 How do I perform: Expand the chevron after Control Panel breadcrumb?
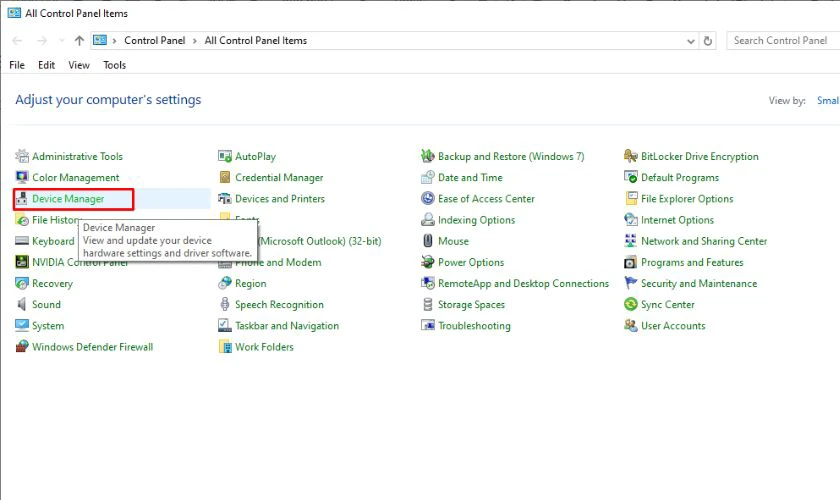coord(194,41)
